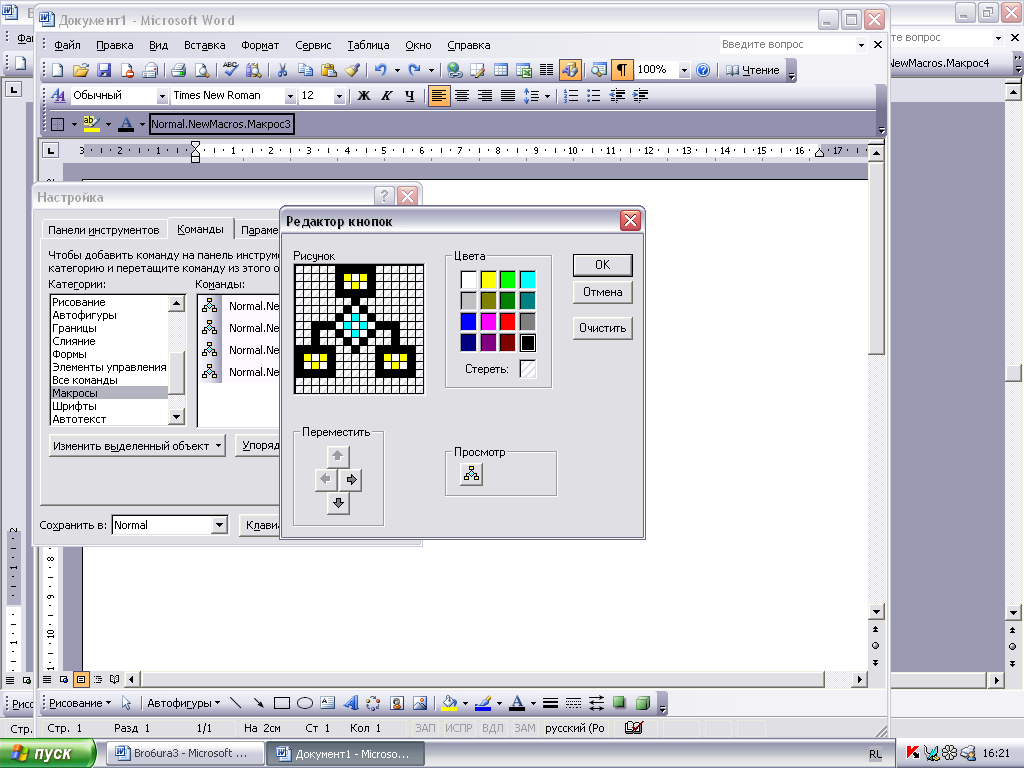Click the Rectangle tool on Drawing toolbar
The image size is (1024, 768).
[281, 703]
